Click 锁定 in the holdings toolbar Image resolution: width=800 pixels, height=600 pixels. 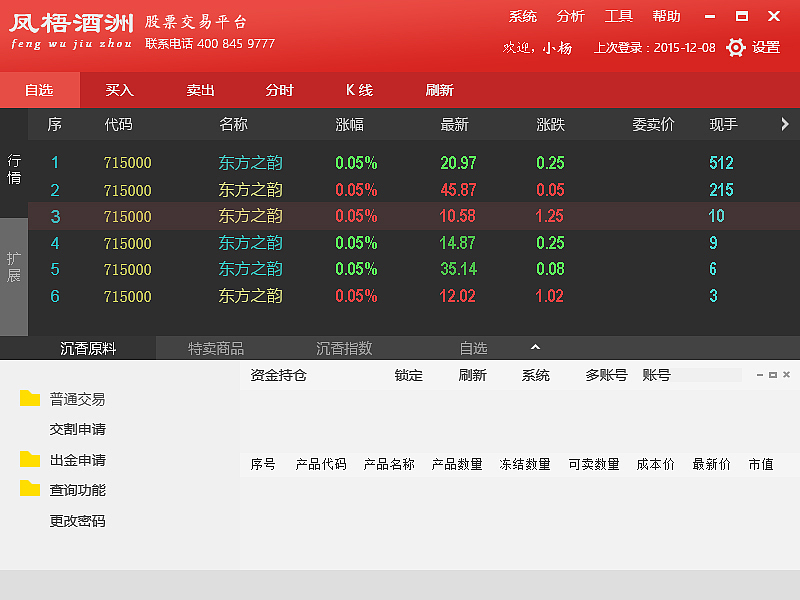409,376
